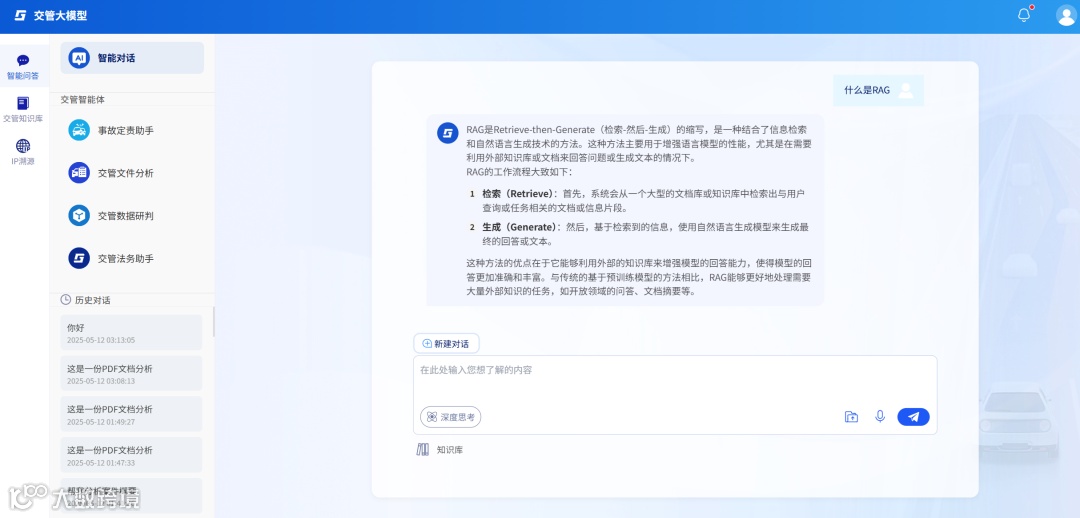Open the 交管知识库 sidebar tab
Viewport: 1080px width, 518px height.
(x=23, y=110)
